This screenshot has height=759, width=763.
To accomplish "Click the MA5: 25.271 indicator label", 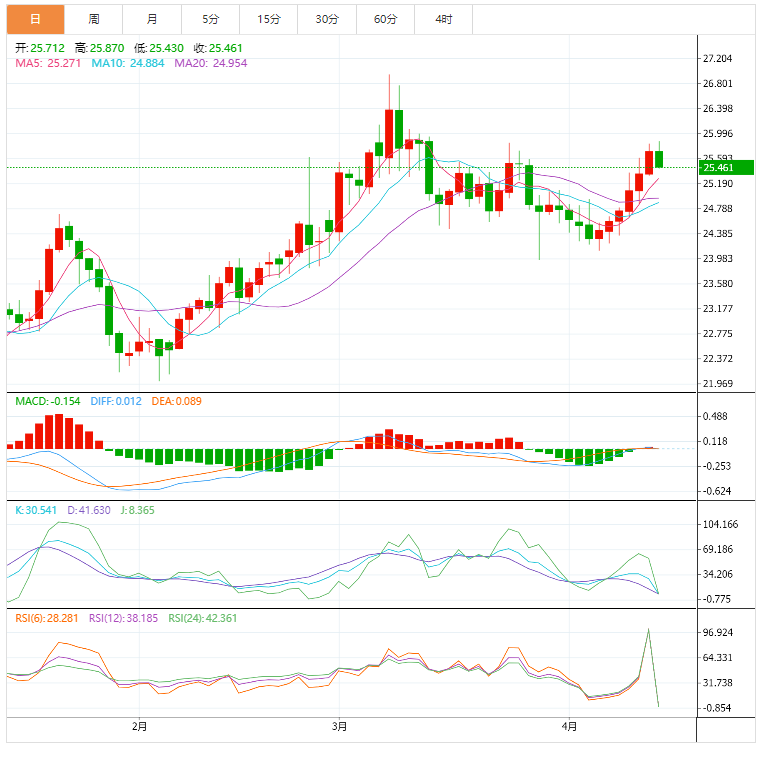I will 48,63.
